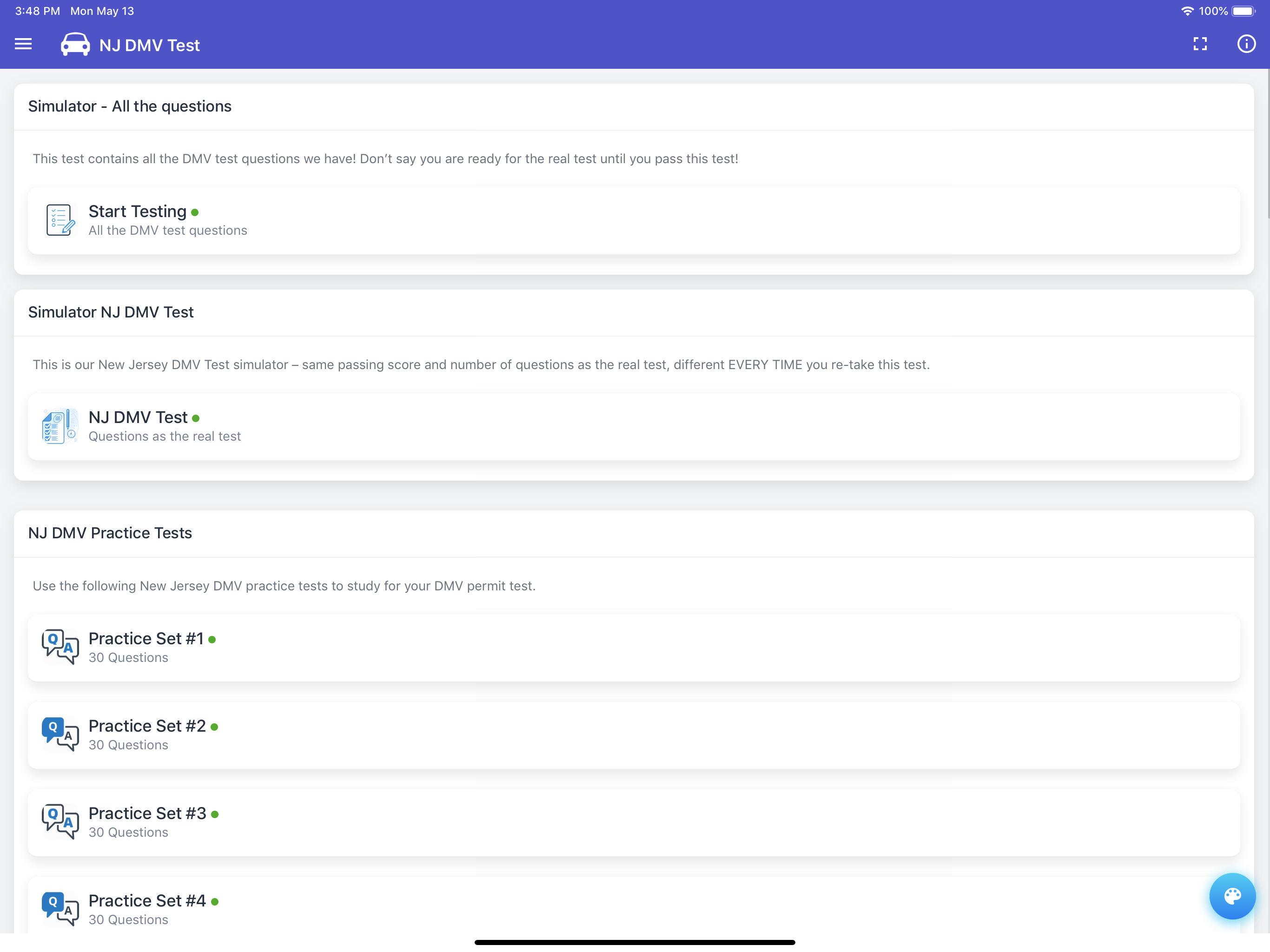
Task: Tap '30 Questions' under Practice Set #2
Action: point(128,745)
